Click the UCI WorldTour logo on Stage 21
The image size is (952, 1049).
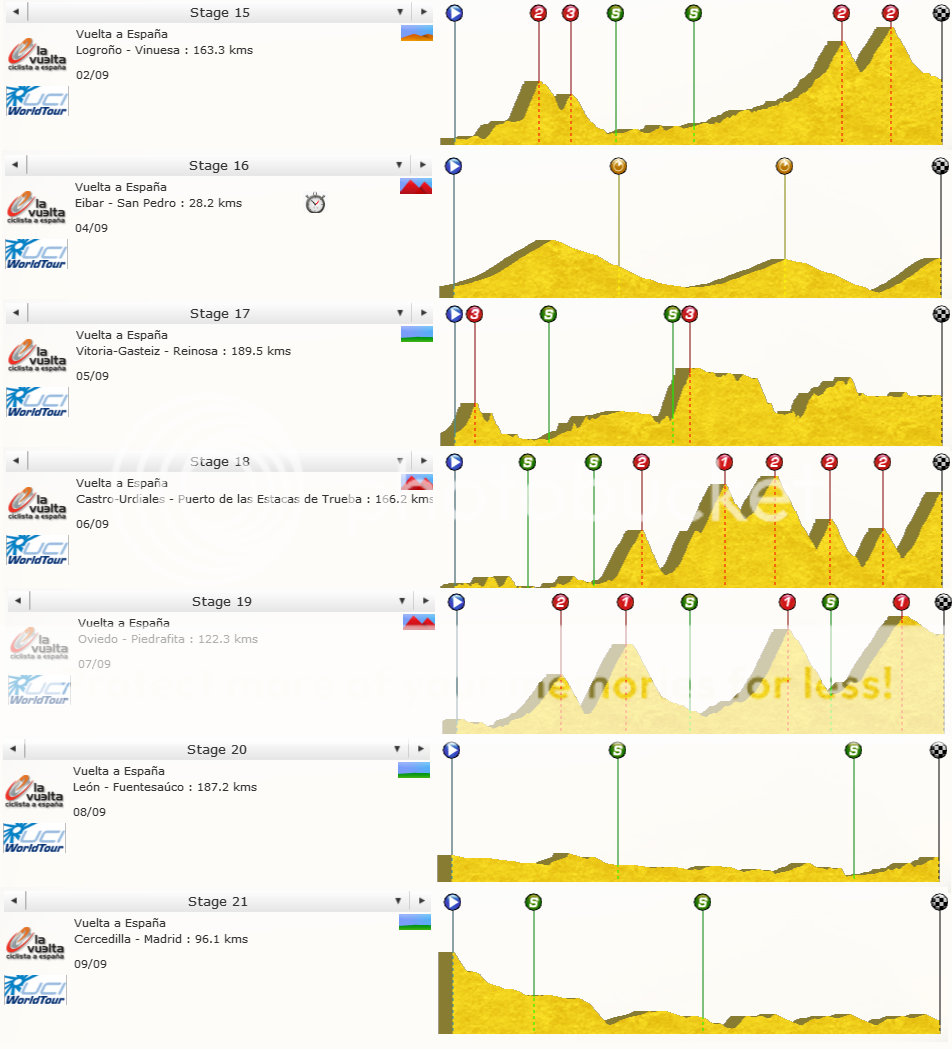[x=36, y=989]
